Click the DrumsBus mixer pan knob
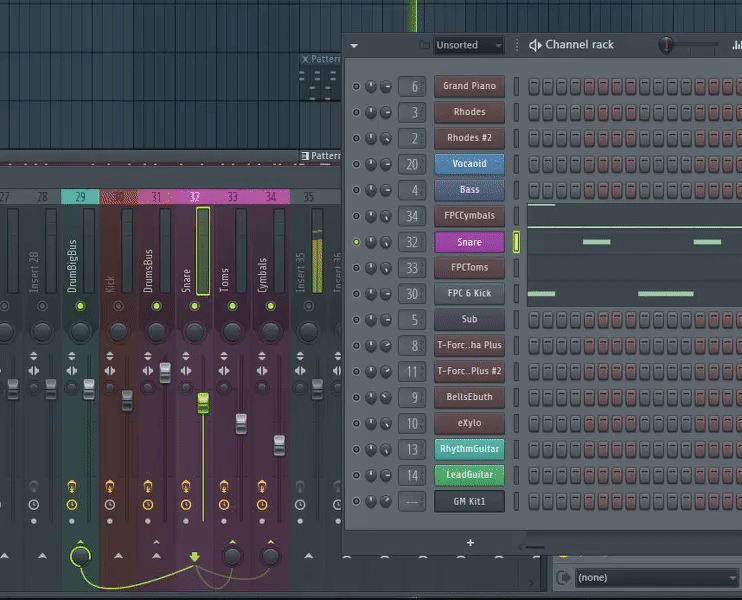Screen dimensions: 742x600 click(156, 332)
